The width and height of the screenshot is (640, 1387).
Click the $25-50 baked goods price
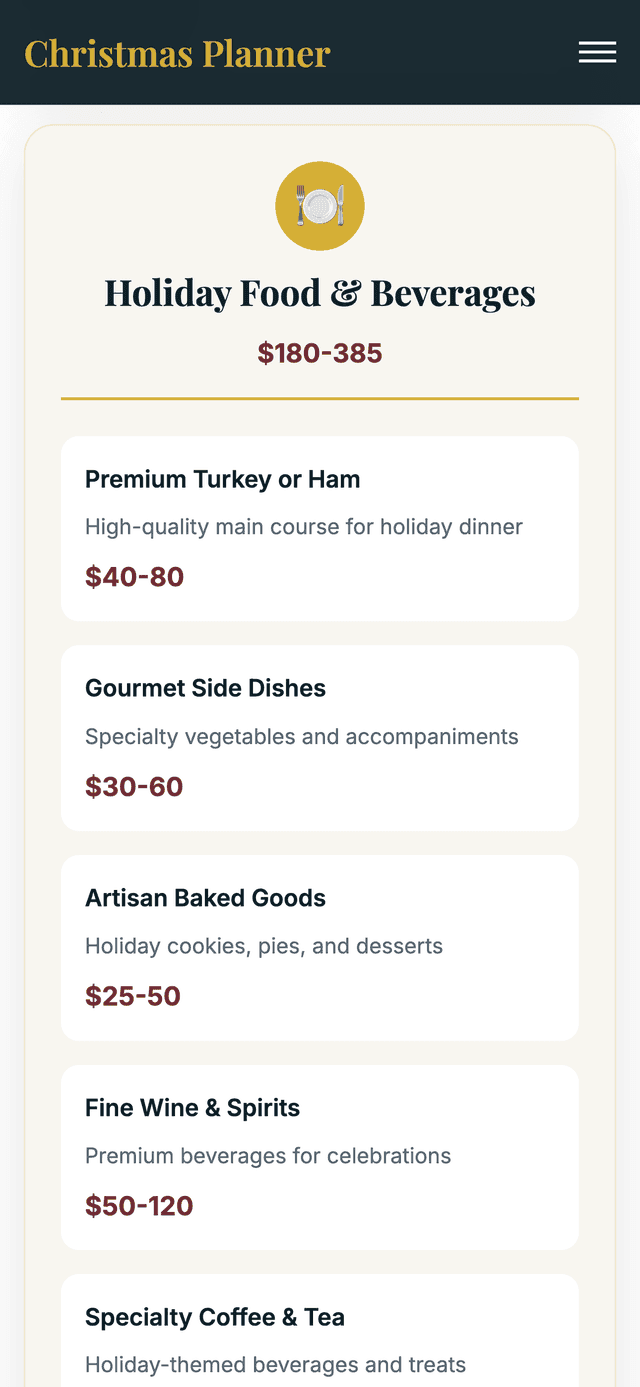pyautogui.click(x=133, y=996)
